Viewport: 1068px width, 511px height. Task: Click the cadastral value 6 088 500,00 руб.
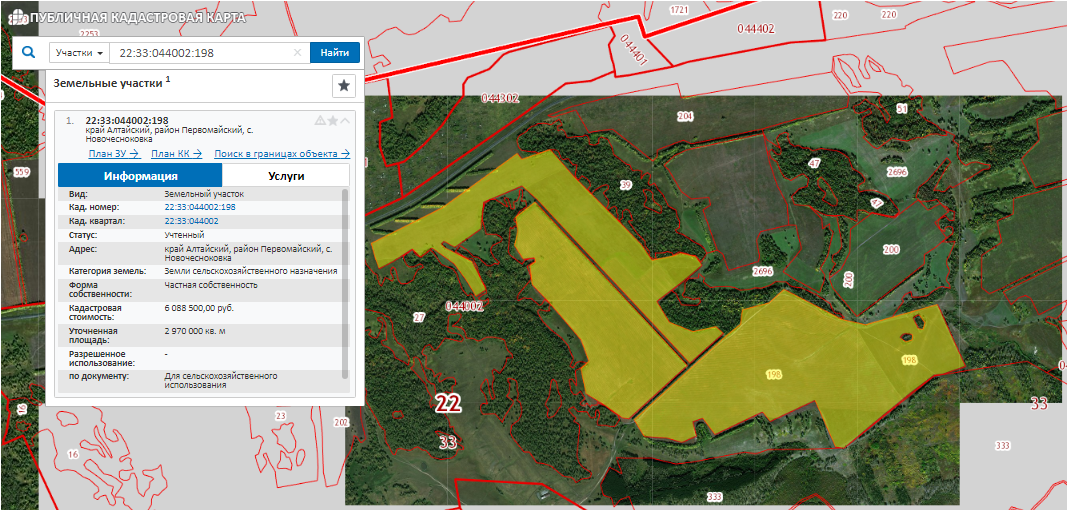199,308
